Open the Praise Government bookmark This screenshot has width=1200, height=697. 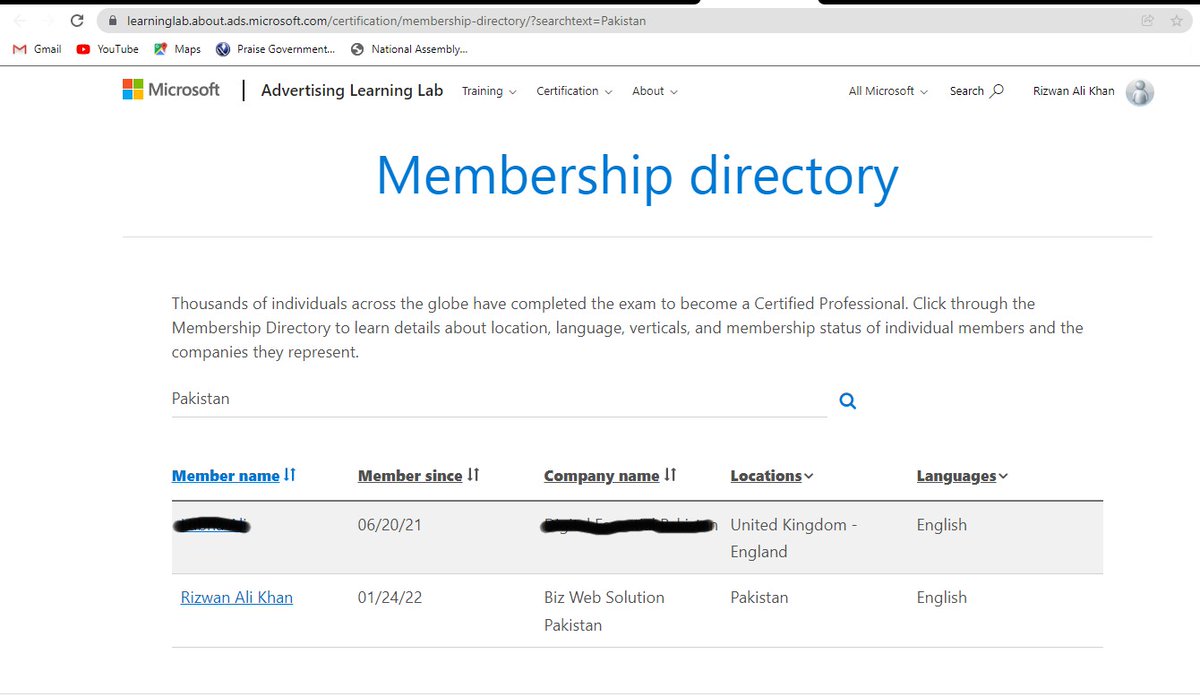275,49
